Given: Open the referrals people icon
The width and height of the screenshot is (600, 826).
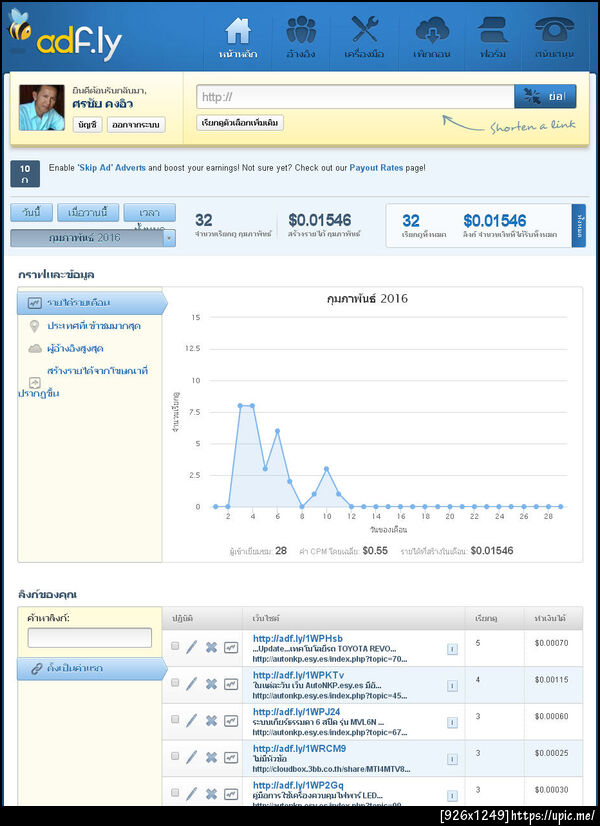Looking at the screenshot, I should point(301,30).
